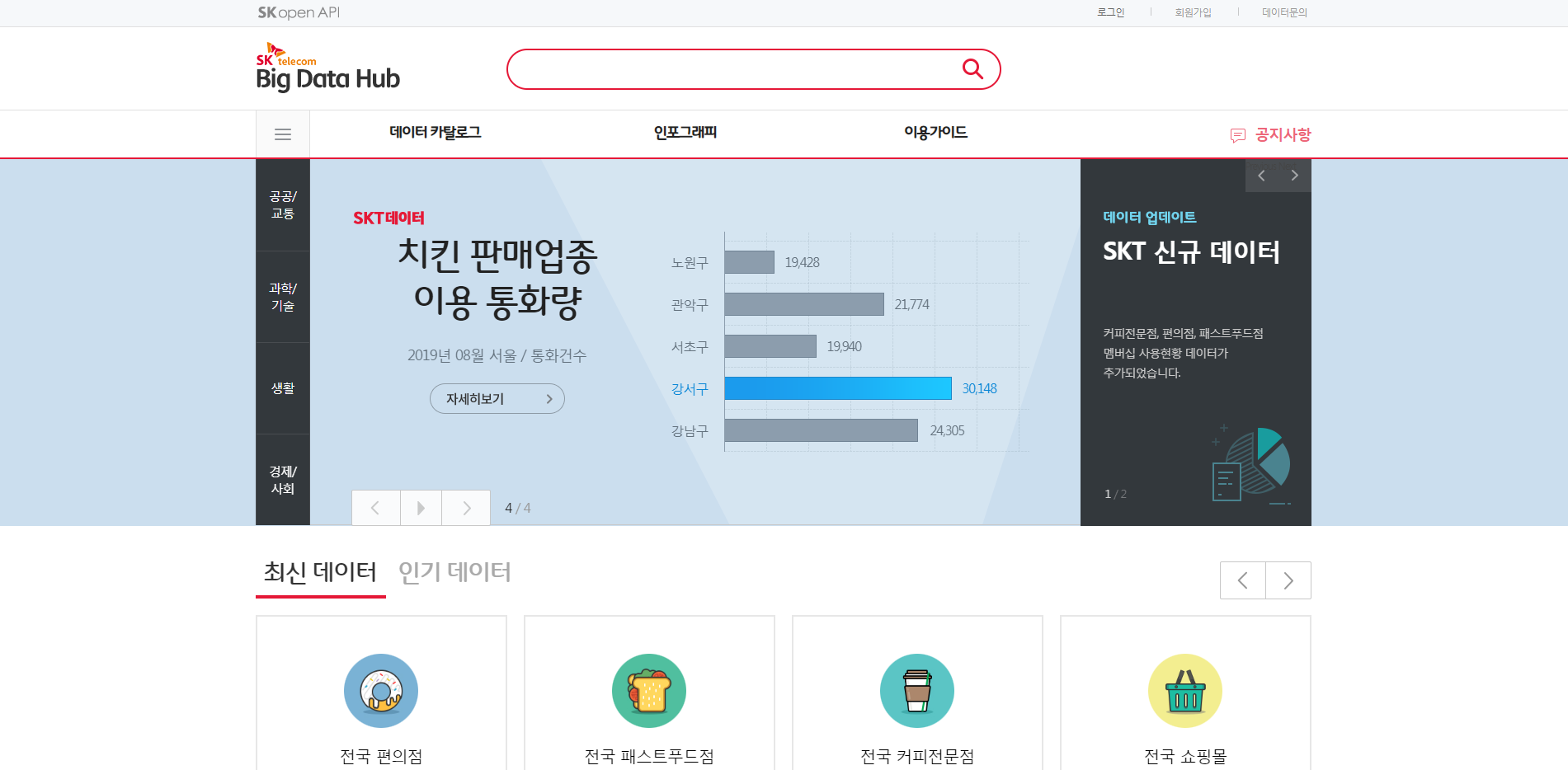This screenshot has height=770, width=1568.
Task: Open the 전국 쇼핑몰 card title
Action: coord(1185,756)
